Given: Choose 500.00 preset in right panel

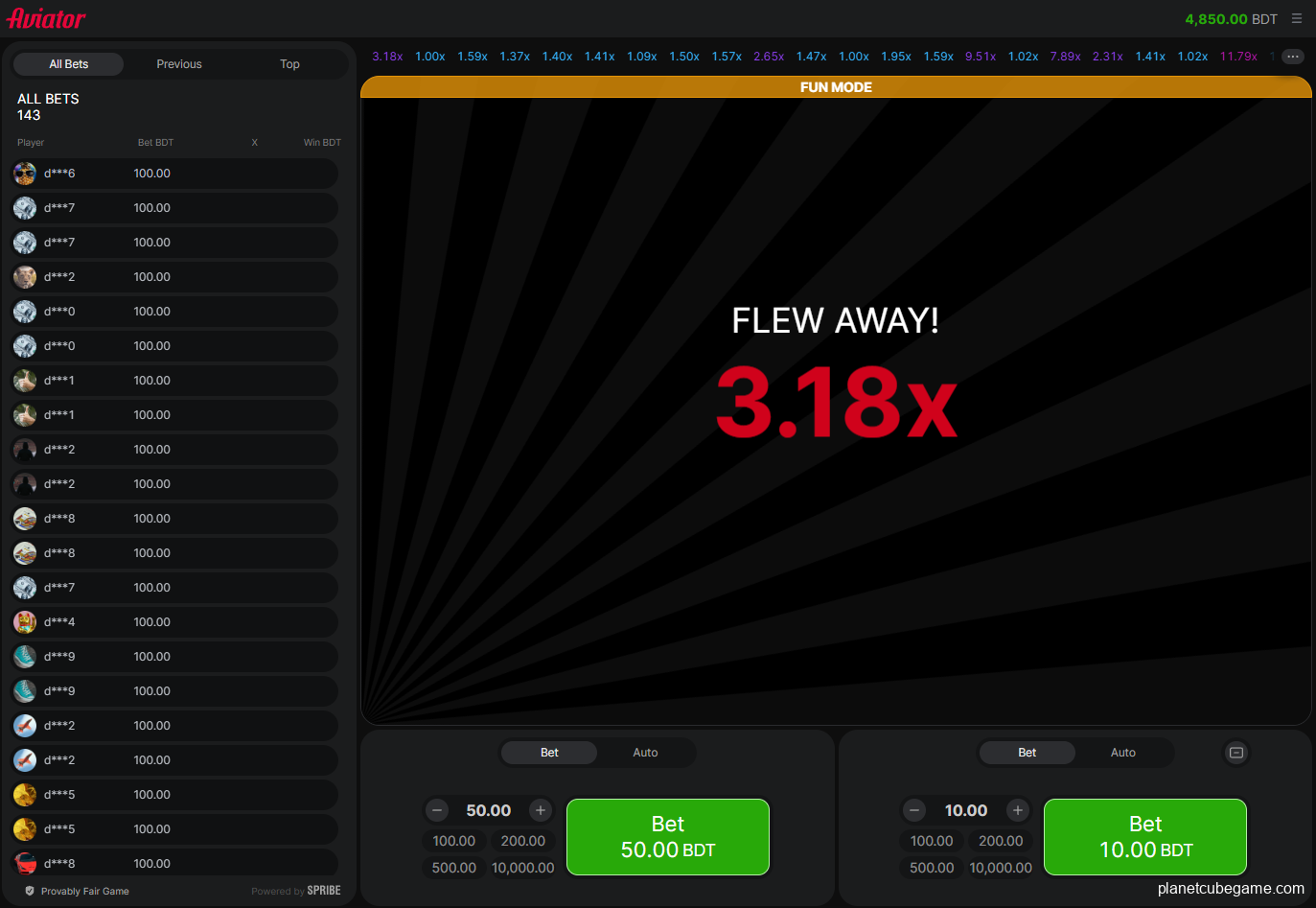Looking at the screenshot, I should tap(932, 868).
